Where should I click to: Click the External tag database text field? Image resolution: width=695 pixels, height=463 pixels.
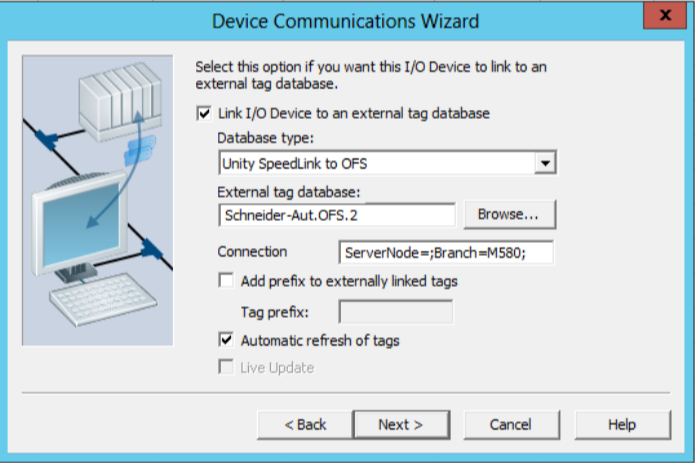click(337, 215)
